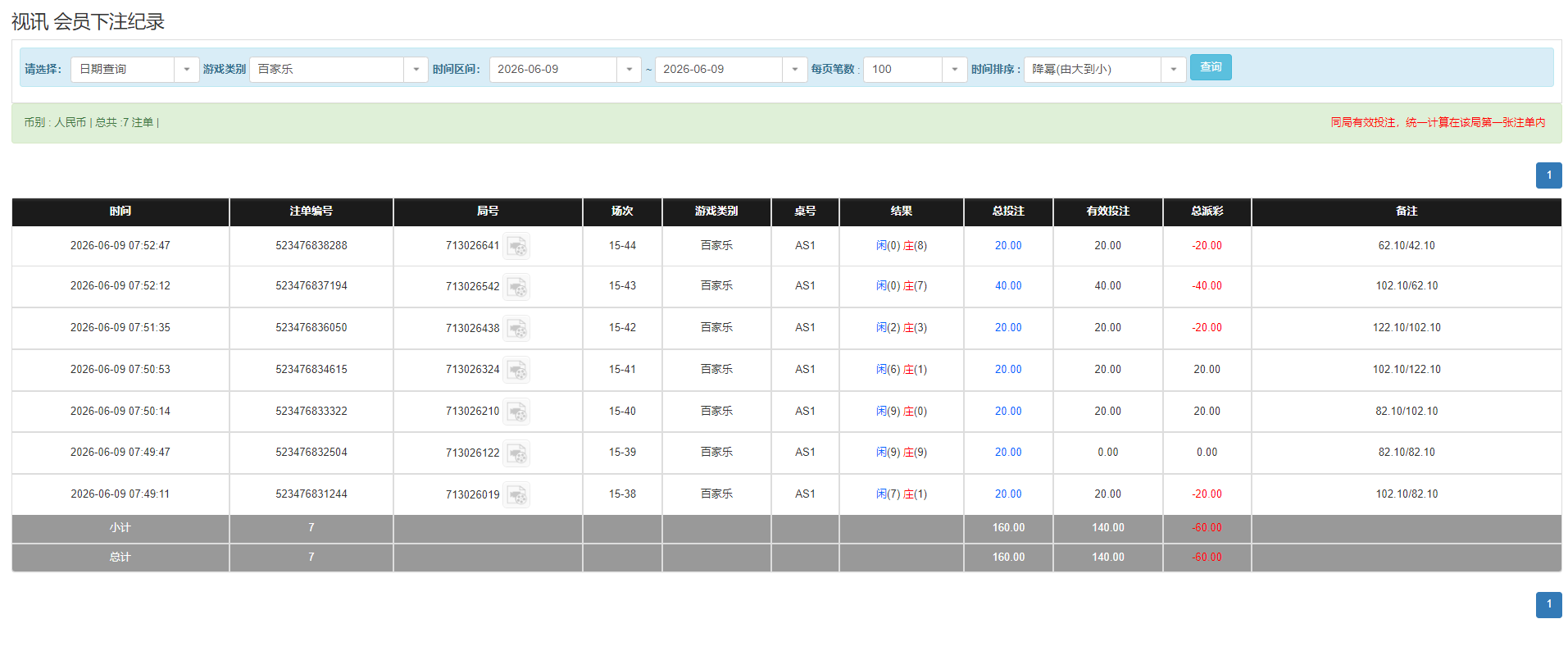Image resolution: width=1568 pixels, height=660 pixels.
Task: Click result 闲(2) 庄(3)
Action: pyautogui.click(x=902, y=328)
